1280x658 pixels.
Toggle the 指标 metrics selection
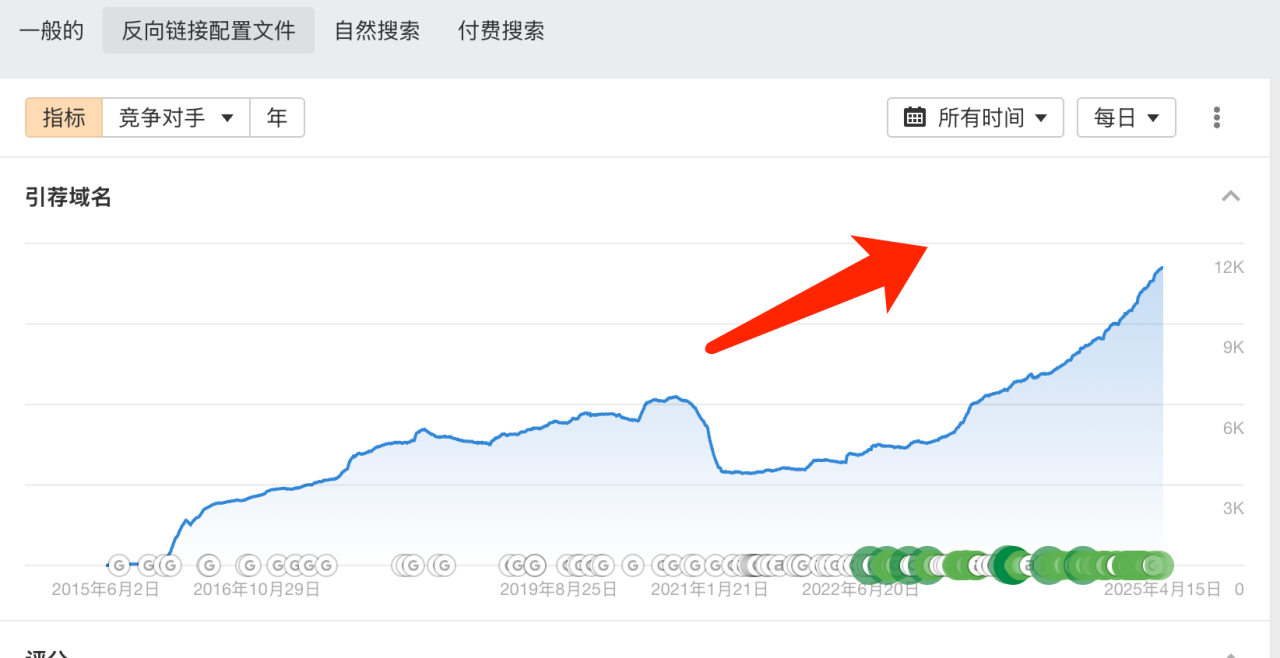tap(63, 117)
